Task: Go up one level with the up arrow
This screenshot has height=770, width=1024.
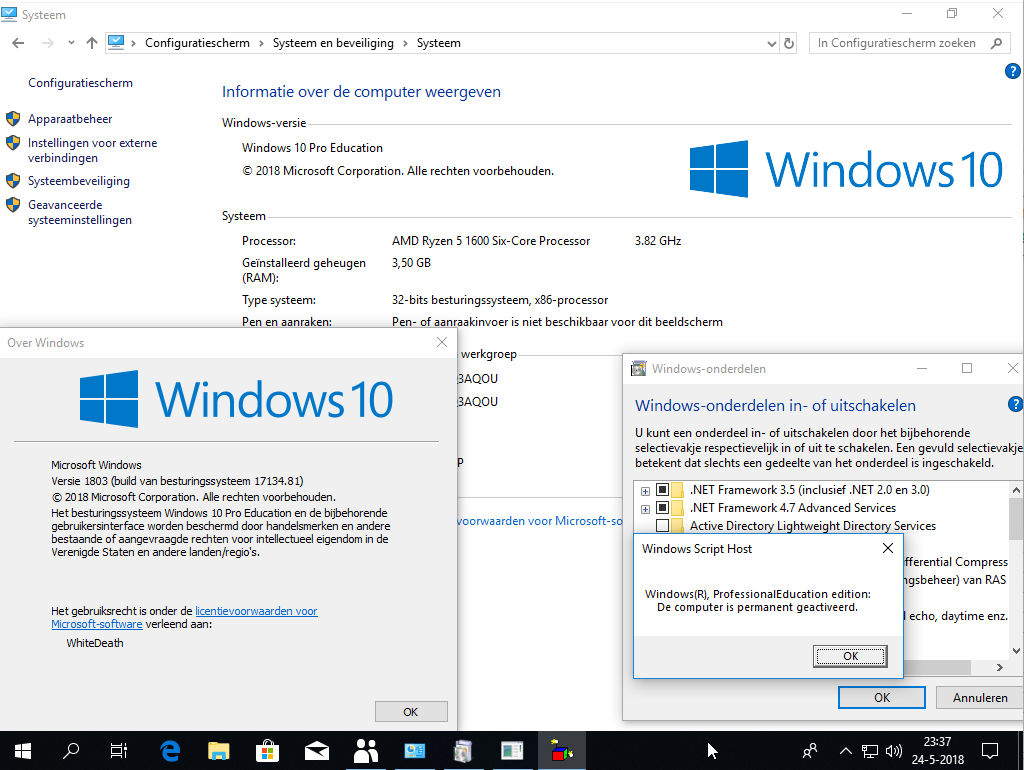Action: coord(91,43)
